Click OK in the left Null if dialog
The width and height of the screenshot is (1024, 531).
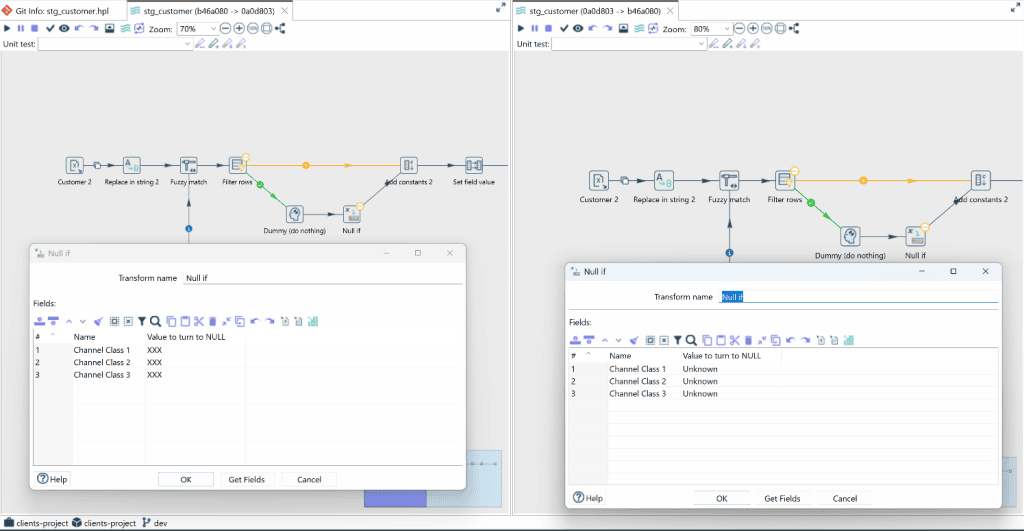[x=185, y=479]
